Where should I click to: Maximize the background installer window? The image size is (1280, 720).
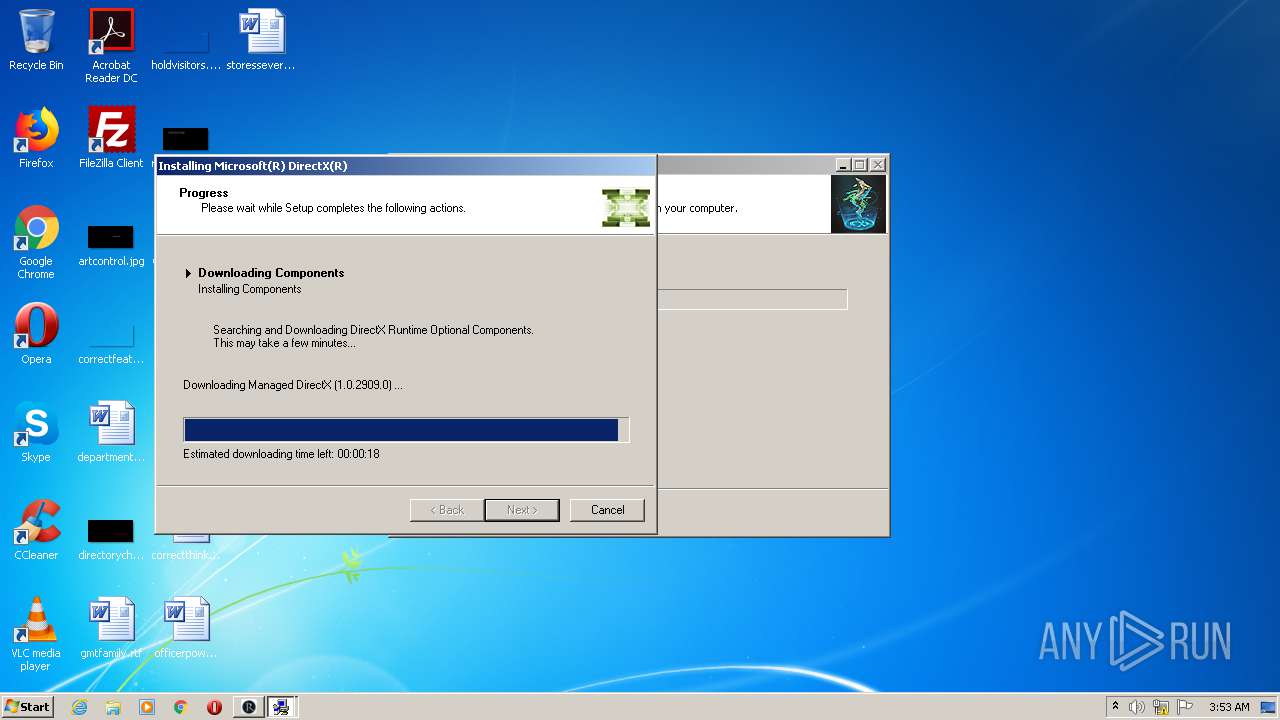[859, 165]
